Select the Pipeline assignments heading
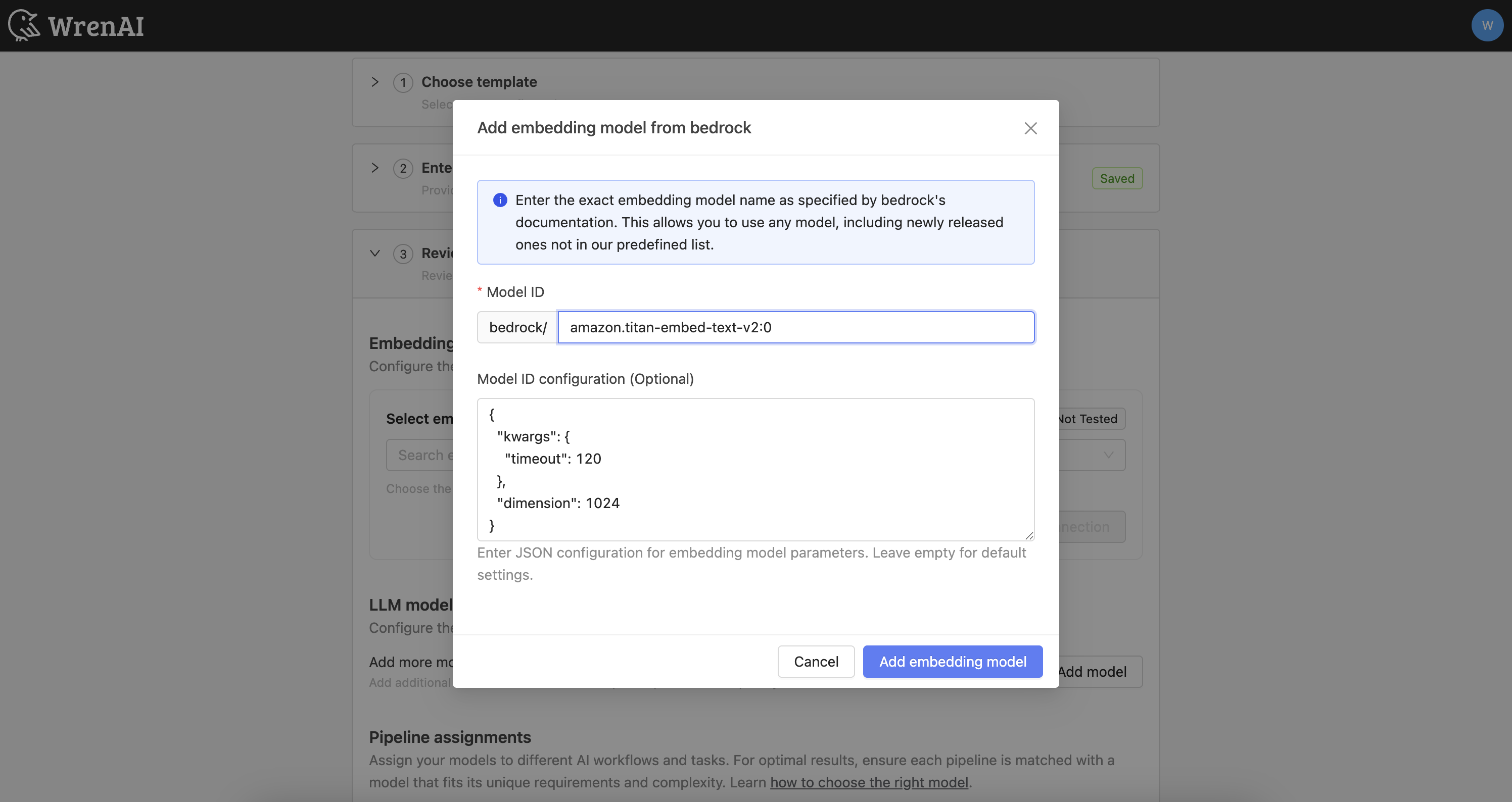Screen dimensions: 1512x802 pos(450,737)
